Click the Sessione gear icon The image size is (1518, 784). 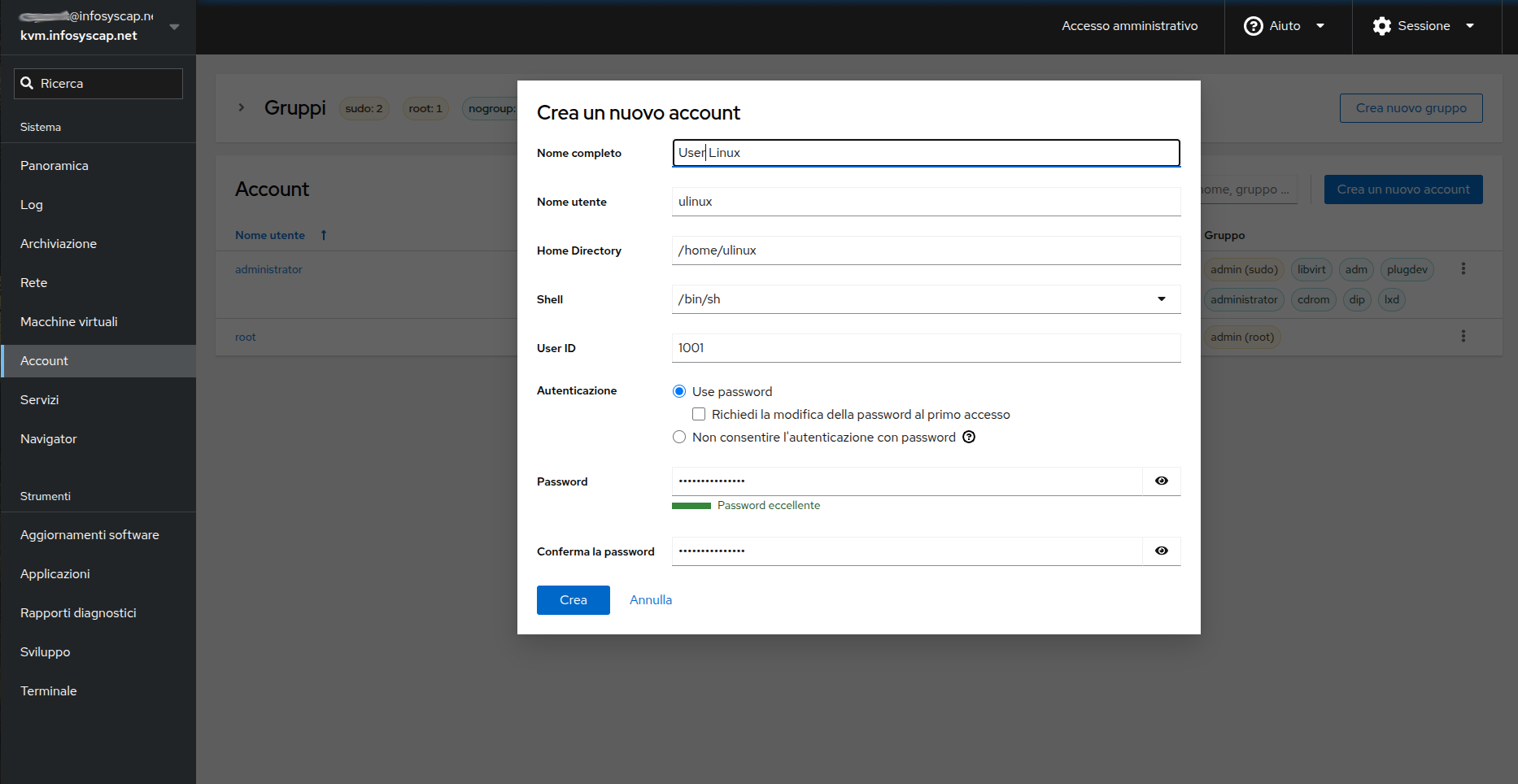click(1381, 26)
